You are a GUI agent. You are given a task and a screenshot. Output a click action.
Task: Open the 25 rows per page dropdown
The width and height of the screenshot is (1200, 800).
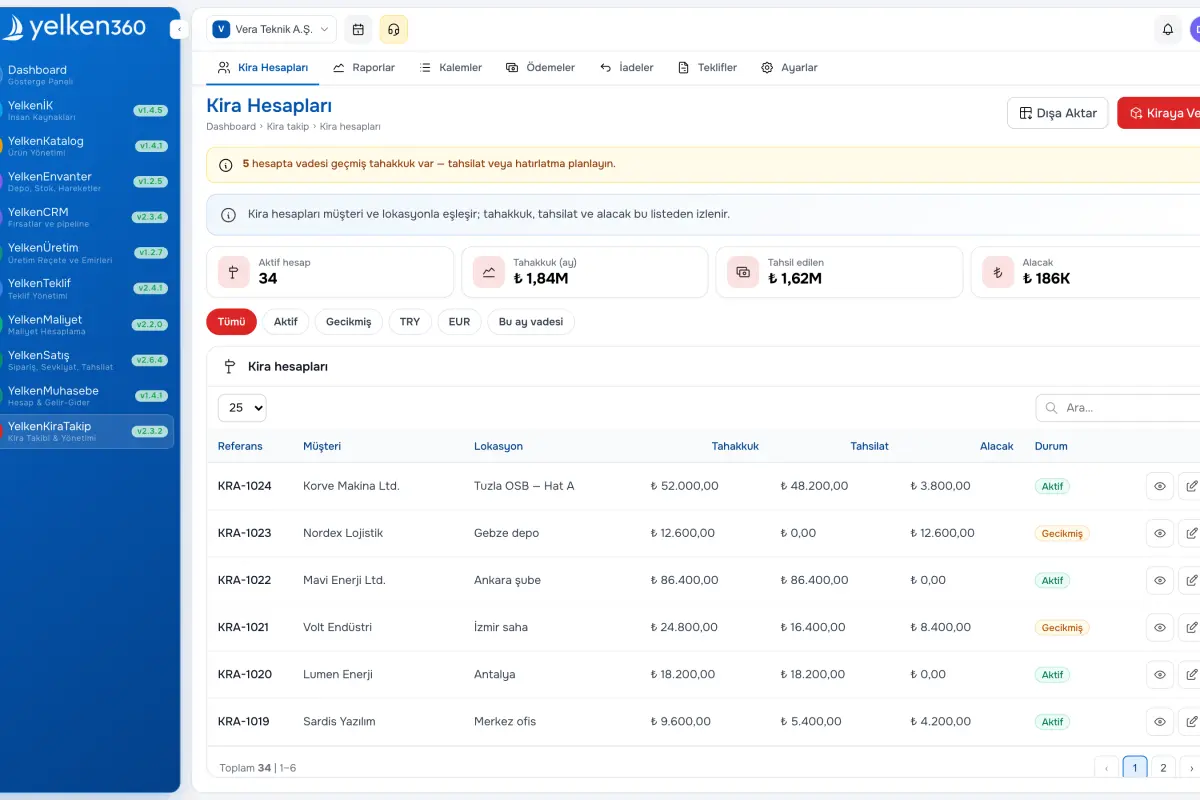[242, 407]
